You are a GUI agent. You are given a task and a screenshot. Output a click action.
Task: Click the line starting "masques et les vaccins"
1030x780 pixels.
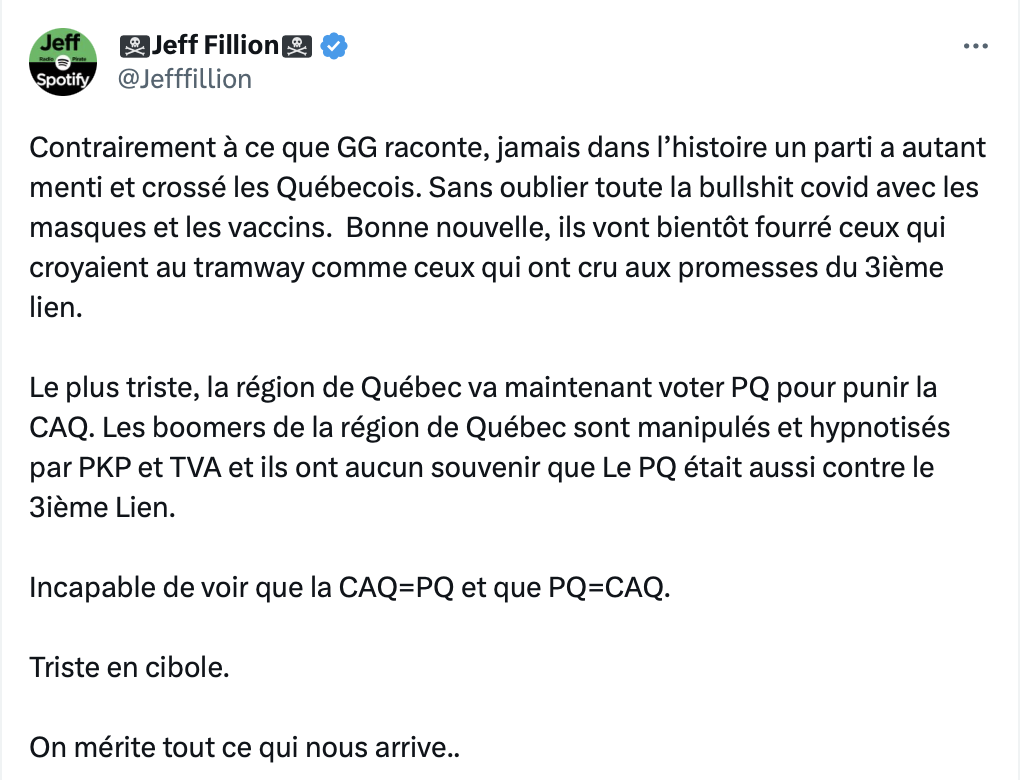pyautogui.click(x=487, y=228)
